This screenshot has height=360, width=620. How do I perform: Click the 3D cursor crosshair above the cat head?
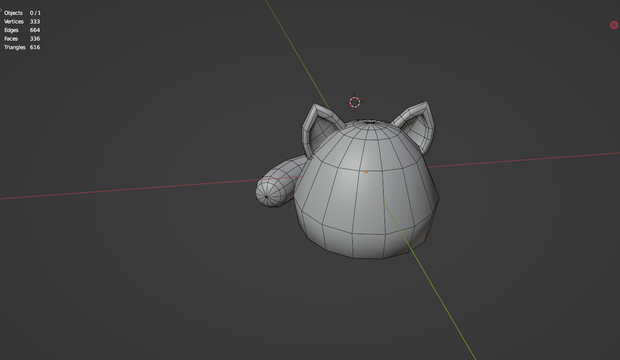click(x=355, y=102)
